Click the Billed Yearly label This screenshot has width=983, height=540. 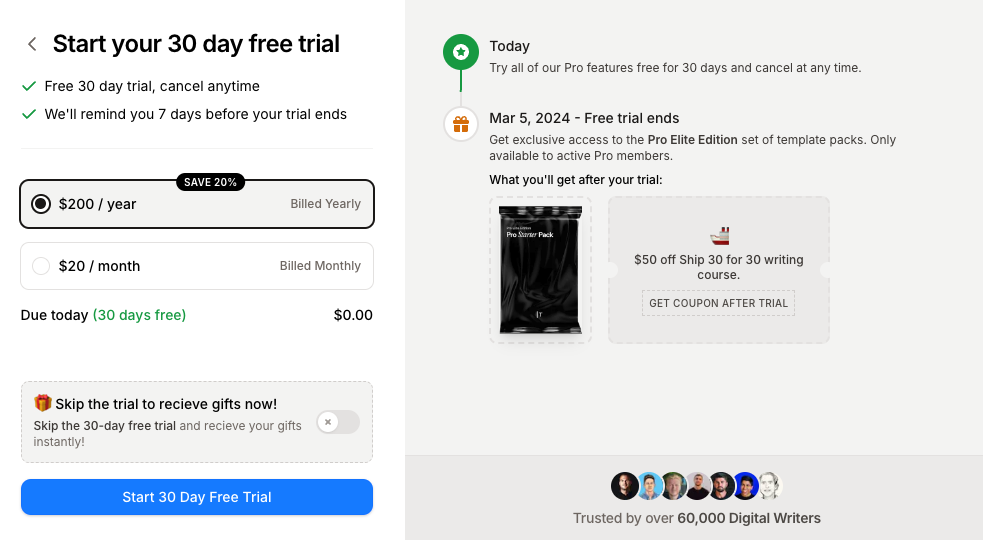point(325,204)
